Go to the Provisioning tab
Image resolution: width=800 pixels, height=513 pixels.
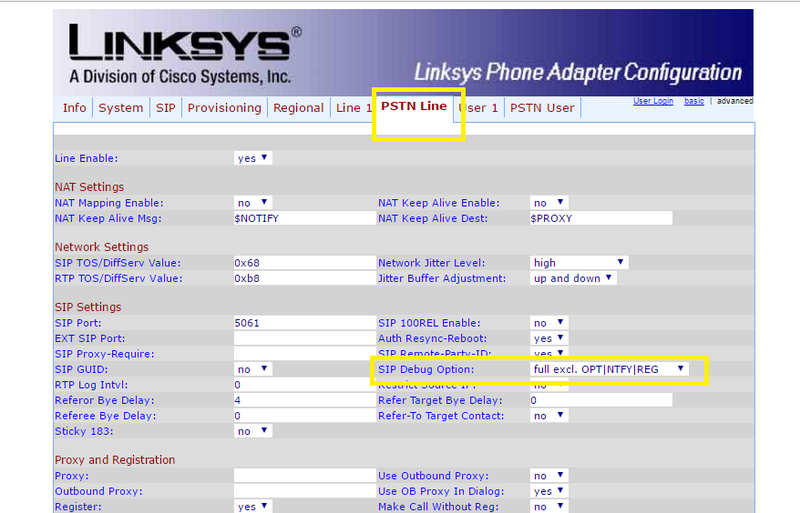click(224, 108)
